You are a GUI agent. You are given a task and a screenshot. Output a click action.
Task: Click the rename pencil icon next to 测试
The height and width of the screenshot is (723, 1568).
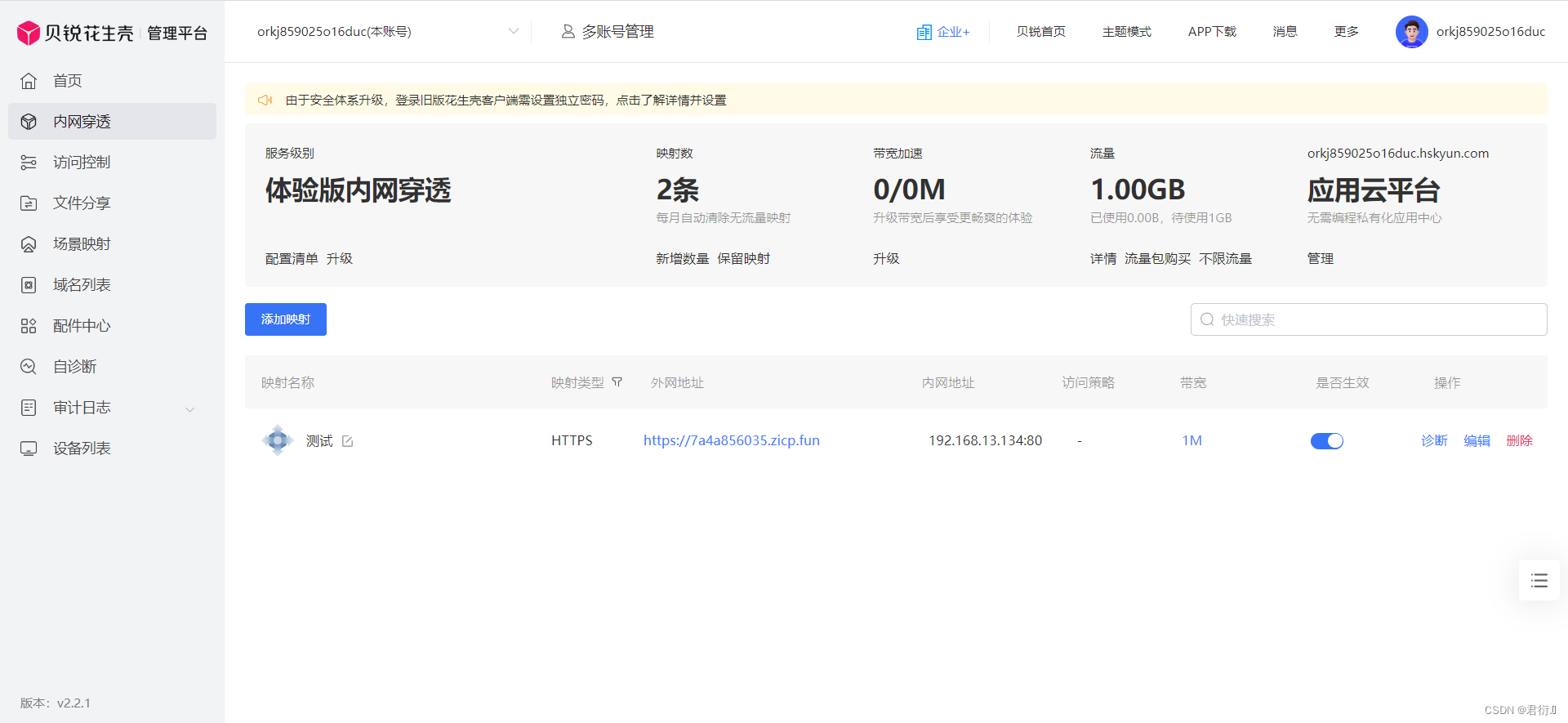[347, 441]
